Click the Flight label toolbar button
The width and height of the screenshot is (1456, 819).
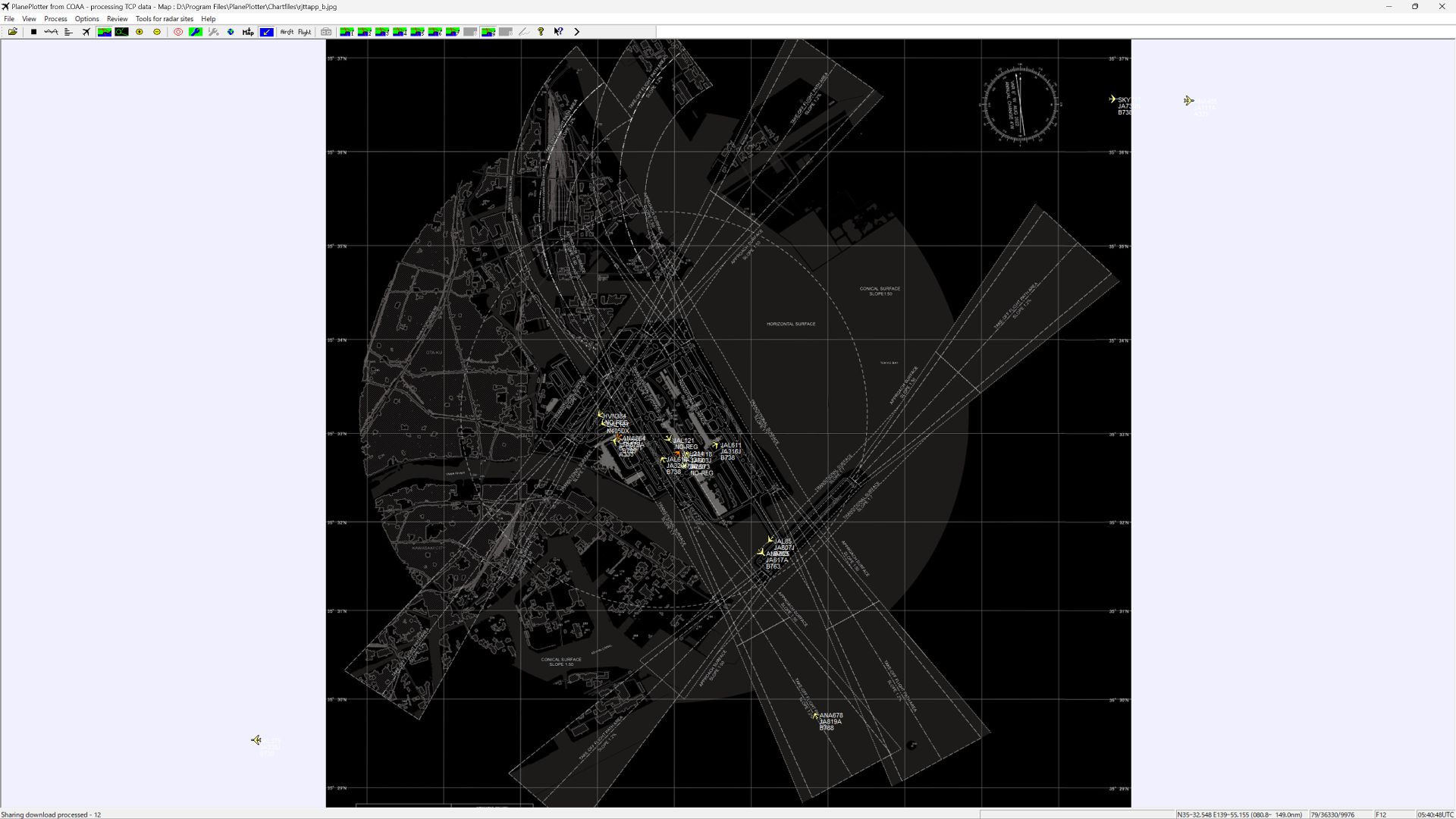pyautogui.click(x=304, y=32)
